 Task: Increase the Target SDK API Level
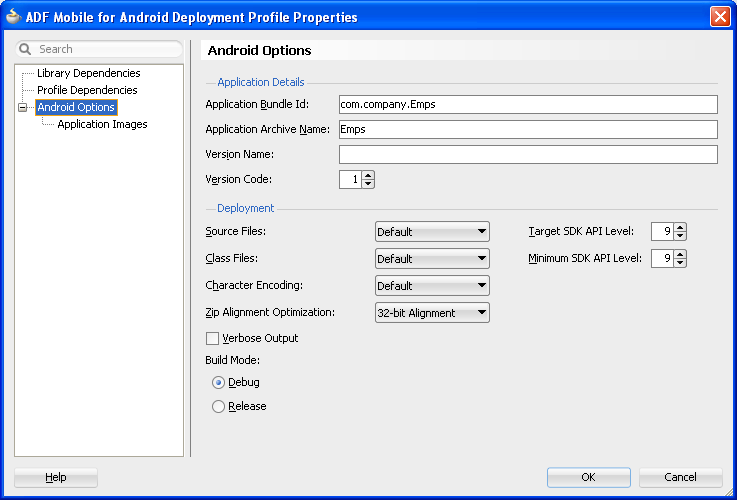click(x=680, y=227)
